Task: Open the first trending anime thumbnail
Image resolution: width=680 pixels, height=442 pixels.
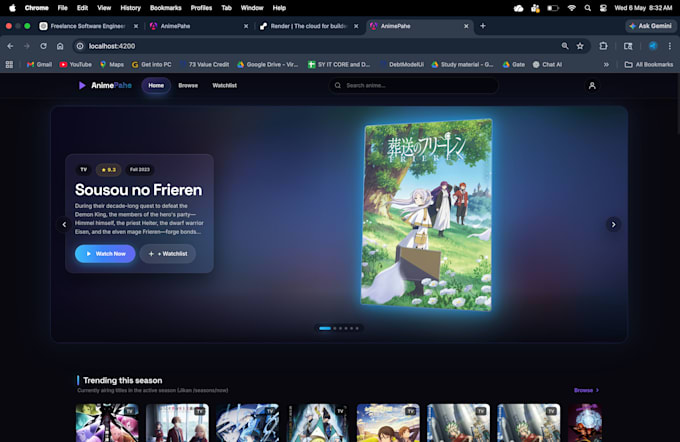Action: [x=107, y=423]
